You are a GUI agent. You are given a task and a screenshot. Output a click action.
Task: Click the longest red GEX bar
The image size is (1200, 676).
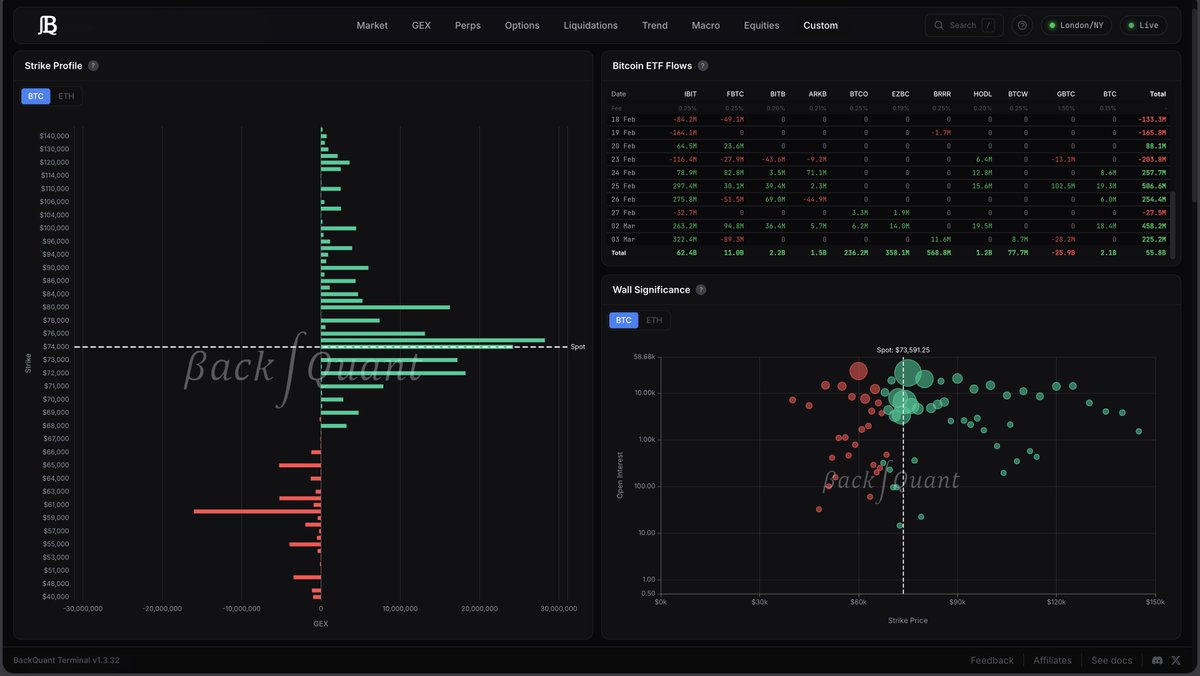pyautogui.click(x=257, y=511)
